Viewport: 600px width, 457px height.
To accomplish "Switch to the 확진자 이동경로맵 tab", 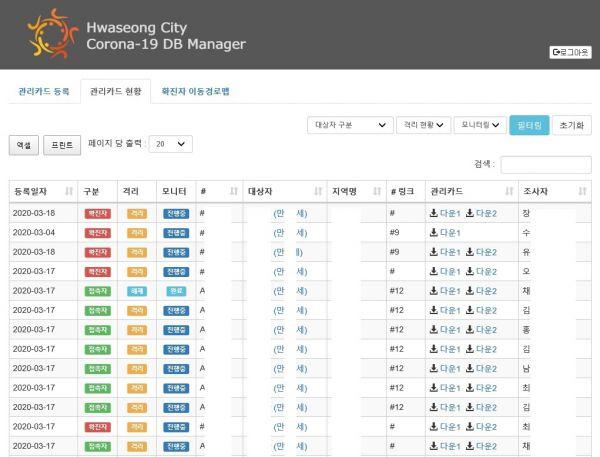I will click(x=196, y=92).
